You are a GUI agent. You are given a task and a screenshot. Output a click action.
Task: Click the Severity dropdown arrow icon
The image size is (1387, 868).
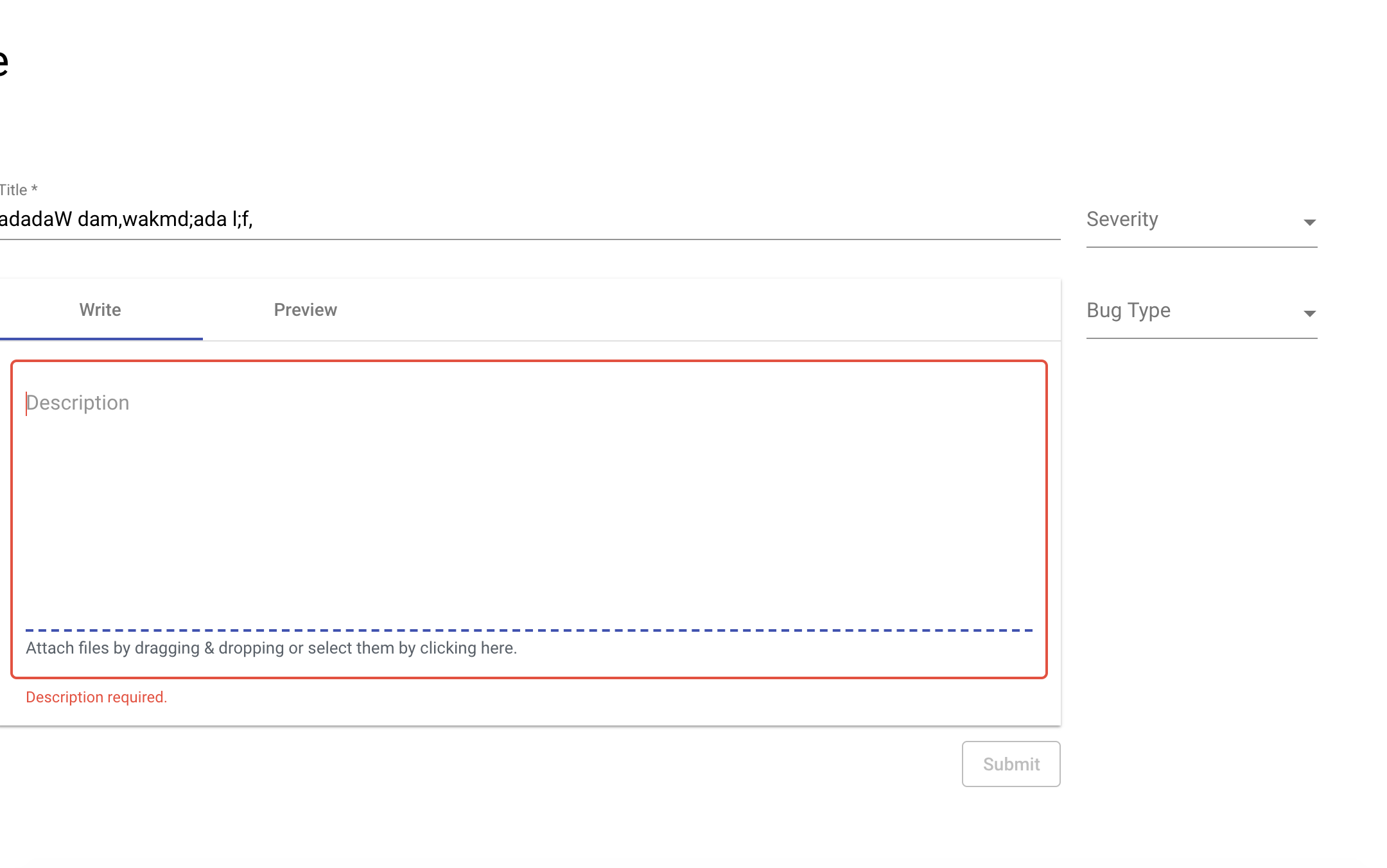tap(1309, 222)
